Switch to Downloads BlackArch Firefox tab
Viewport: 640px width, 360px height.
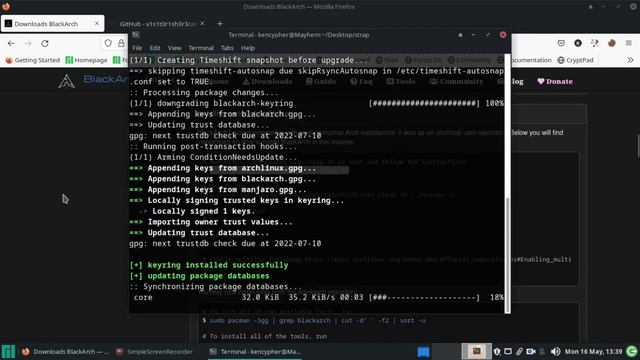[52, 24]
